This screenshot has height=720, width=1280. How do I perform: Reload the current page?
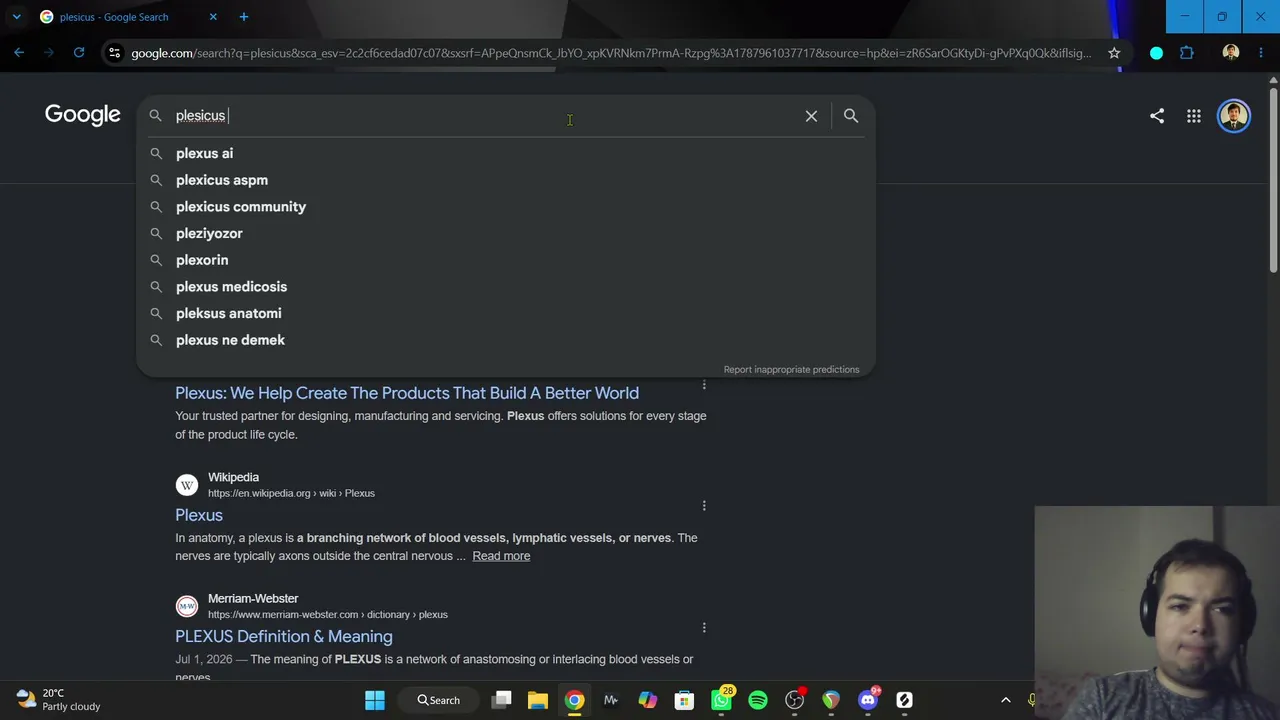(x=79, y=53)
